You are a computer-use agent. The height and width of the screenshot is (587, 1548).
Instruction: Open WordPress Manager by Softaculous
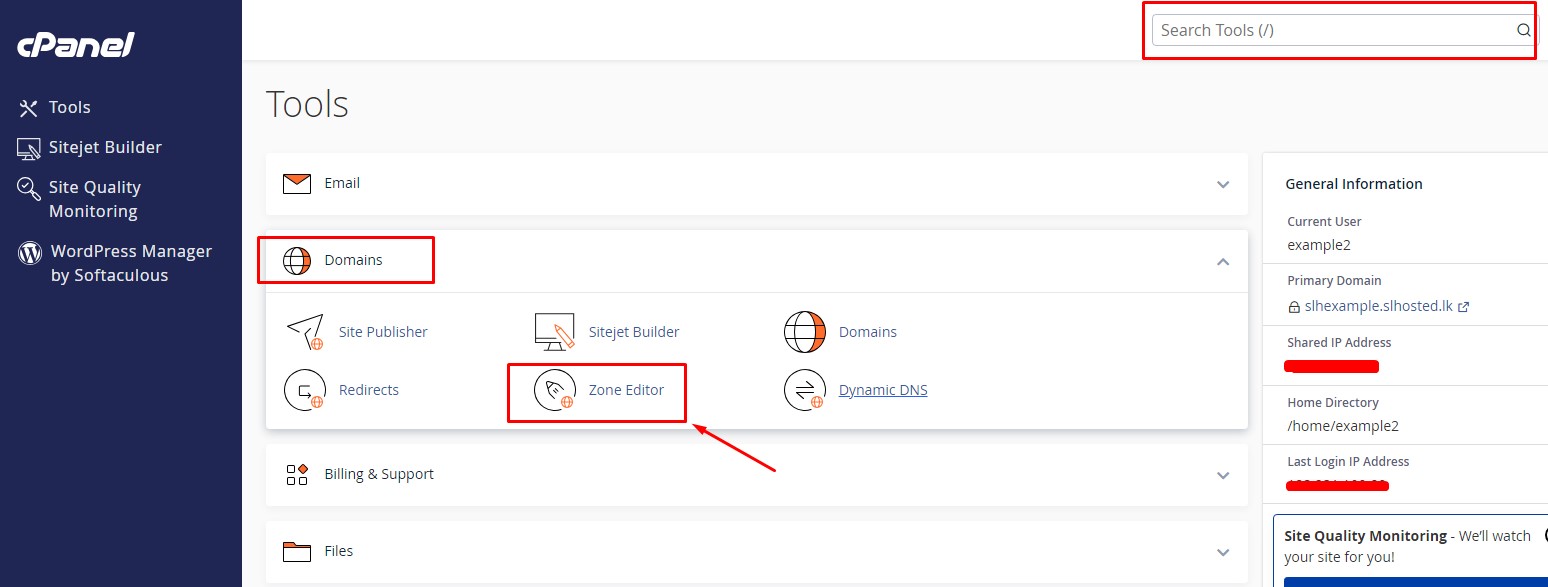(x=130, y=263)
